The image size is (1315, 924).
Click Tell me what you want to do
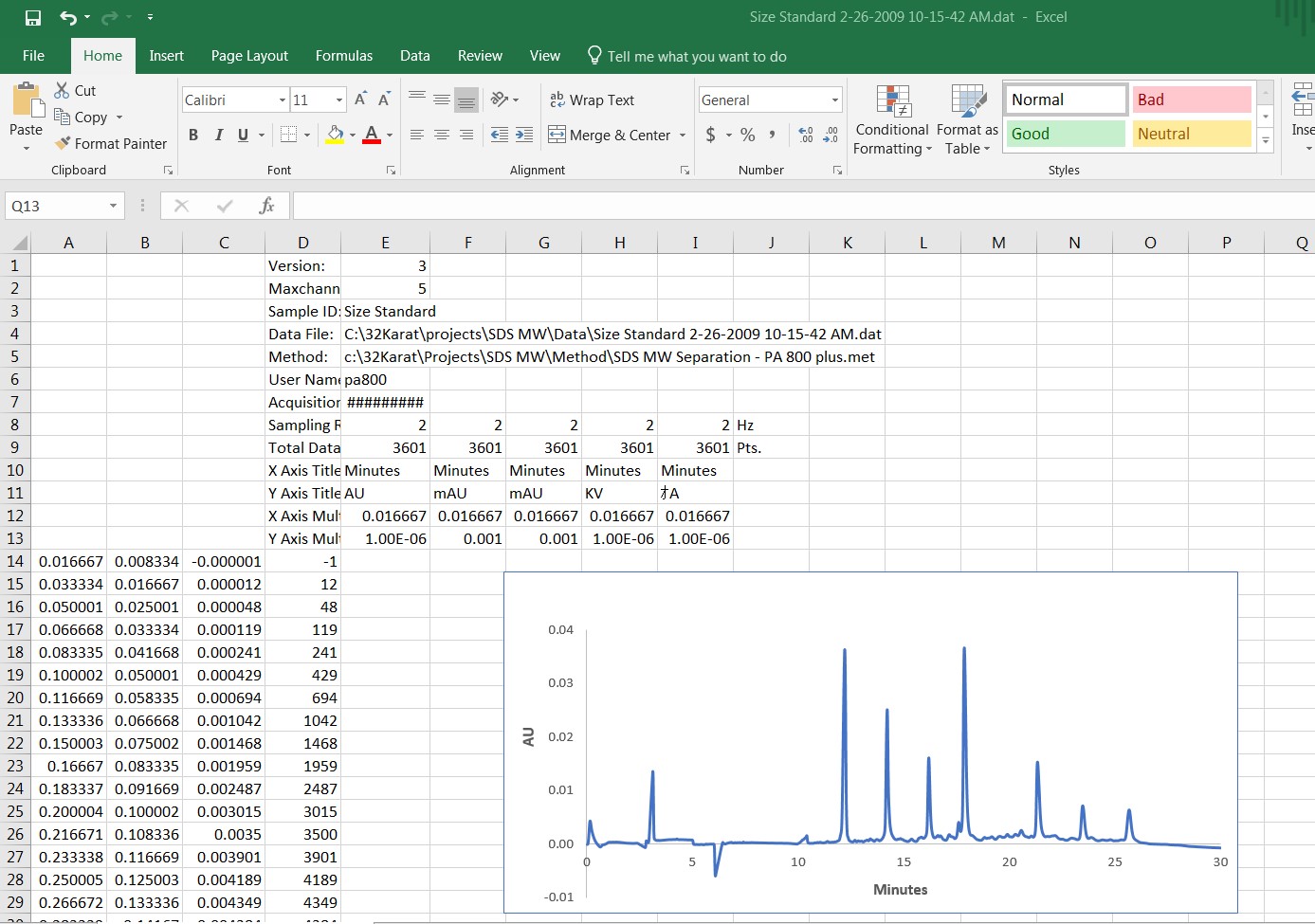687,56
